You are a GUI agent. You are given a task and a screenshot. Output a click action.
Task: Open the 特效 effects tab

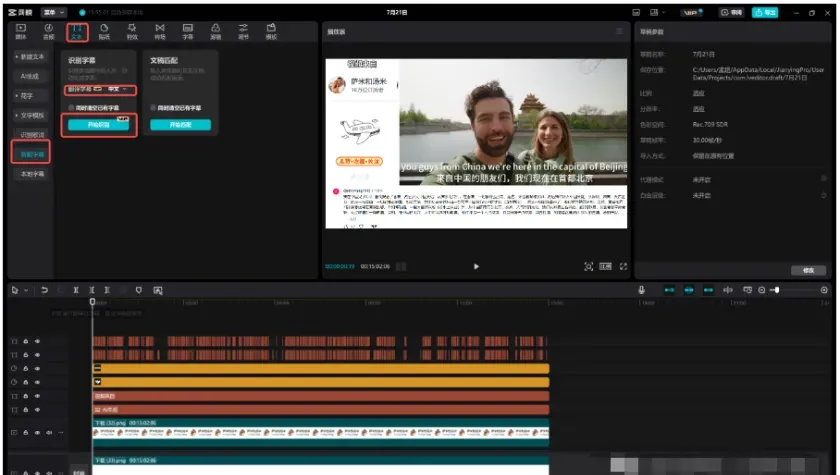point(132,32)
